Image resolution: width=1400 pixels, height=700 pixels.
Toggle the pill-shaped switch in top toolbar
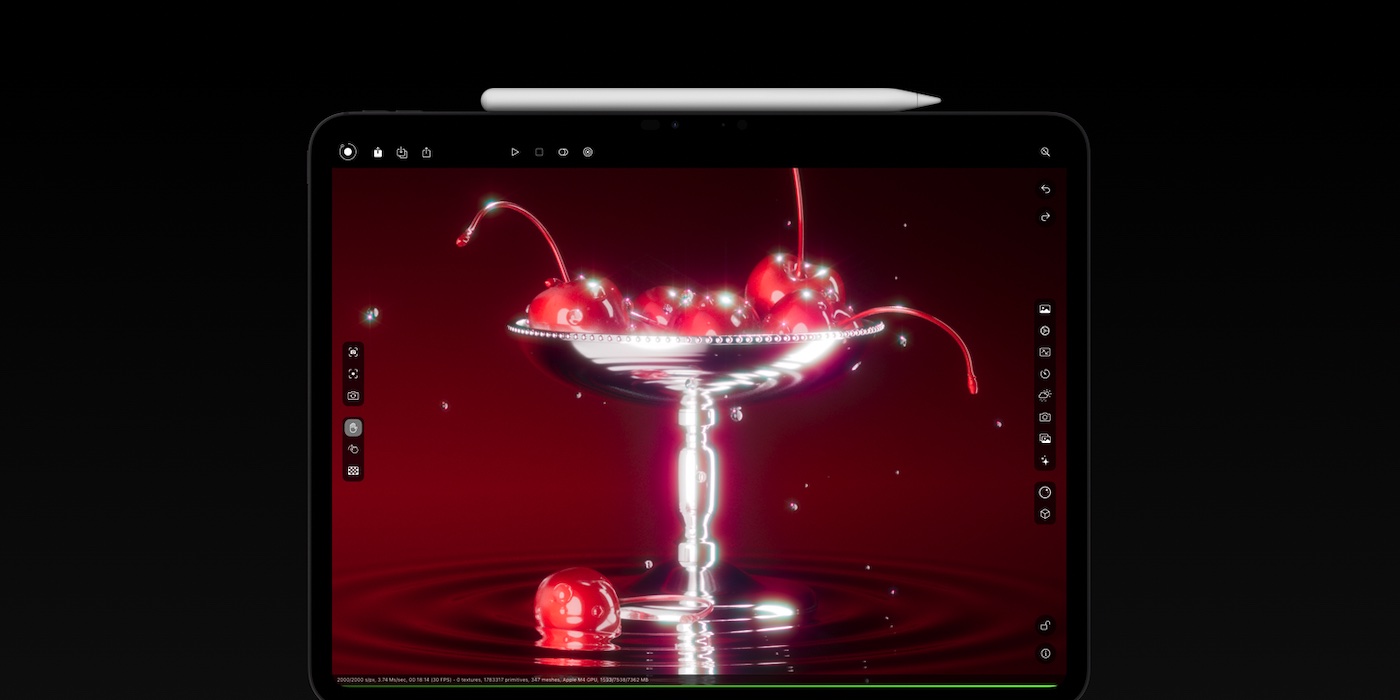pyautogui.click(x=563, y=152)
